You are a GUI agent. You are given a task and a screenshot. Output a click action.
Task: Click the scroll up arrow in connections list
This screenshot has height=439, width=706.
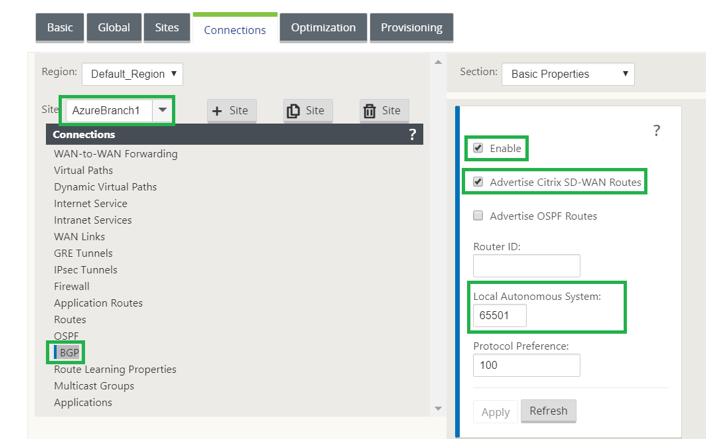point(438,62)
